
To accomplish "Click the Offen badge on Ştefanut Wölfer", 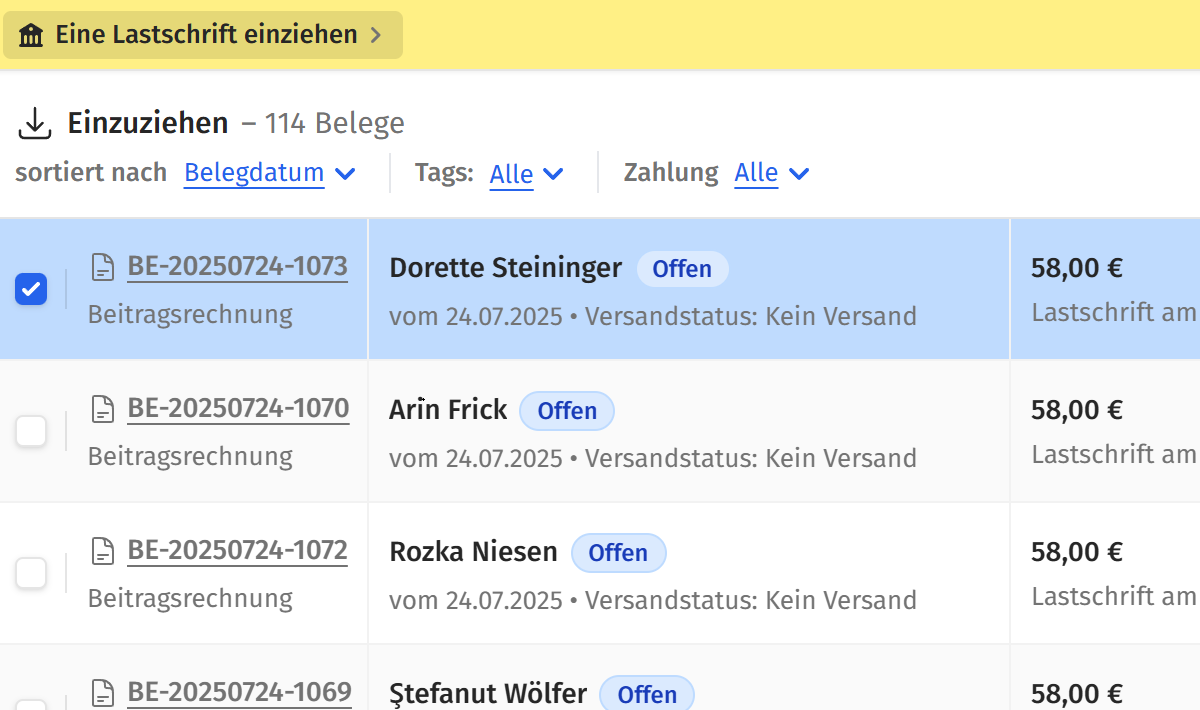I will pos(646,694).
